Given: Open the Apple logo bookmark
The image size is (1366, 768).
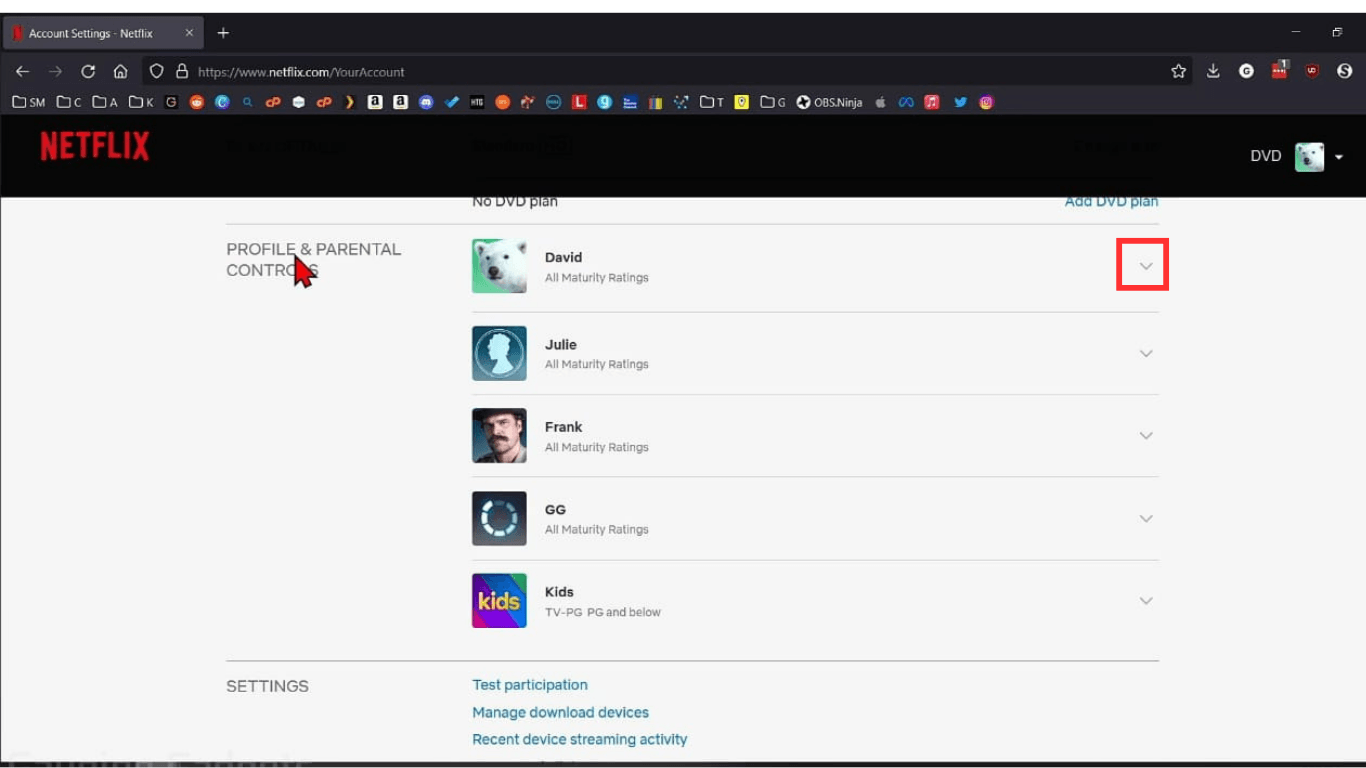Looking at the screenshot, I should pos(880,102).
